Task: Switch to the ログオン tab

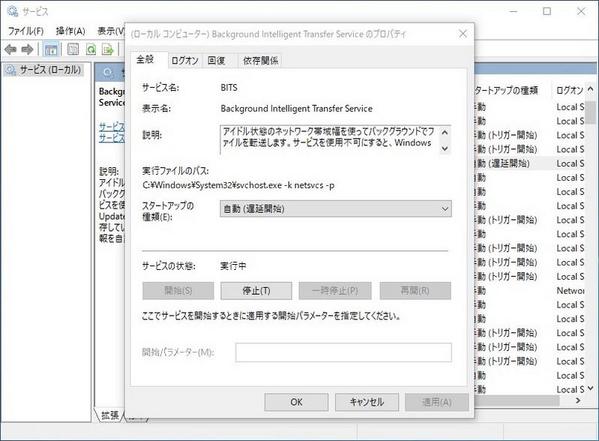Action: click(185, 61)
